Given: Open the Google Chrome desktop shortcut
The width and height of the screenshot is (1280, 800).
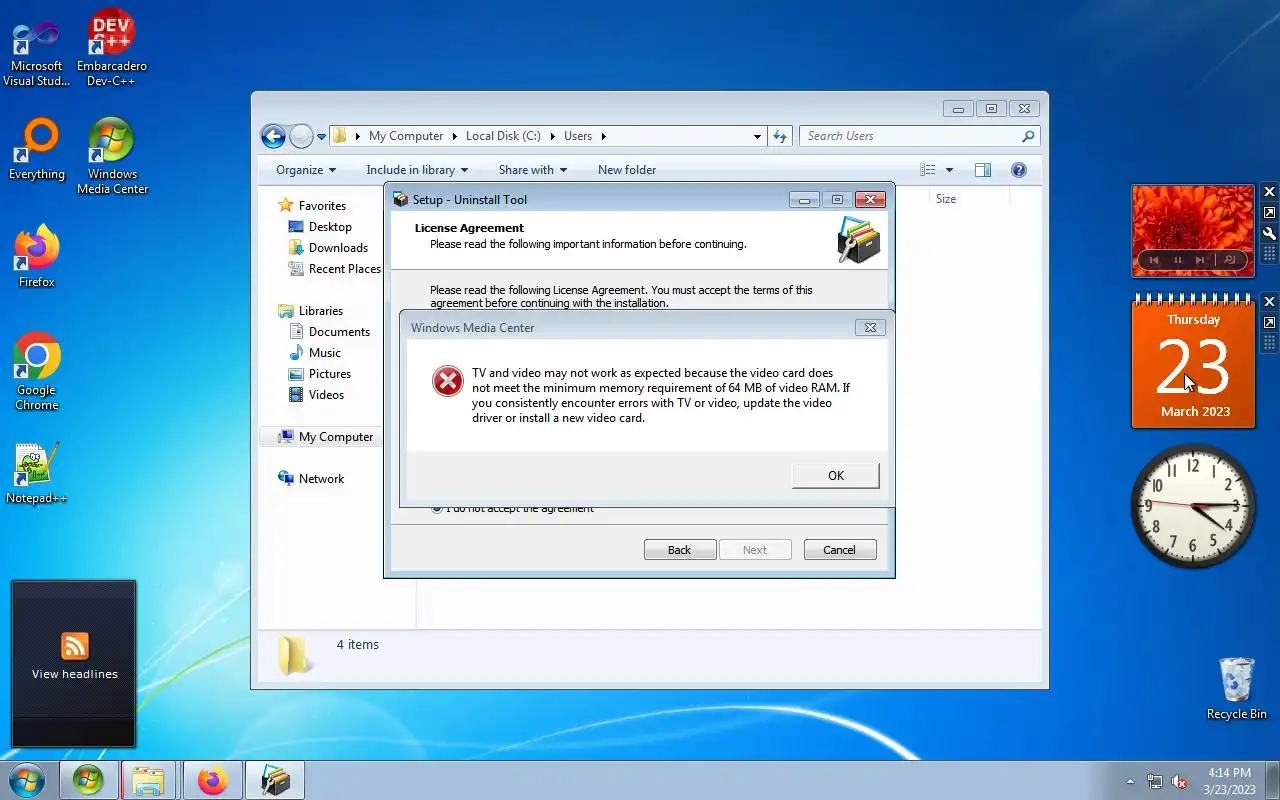Looking at the screenshot, I should [x=37, y=371].
